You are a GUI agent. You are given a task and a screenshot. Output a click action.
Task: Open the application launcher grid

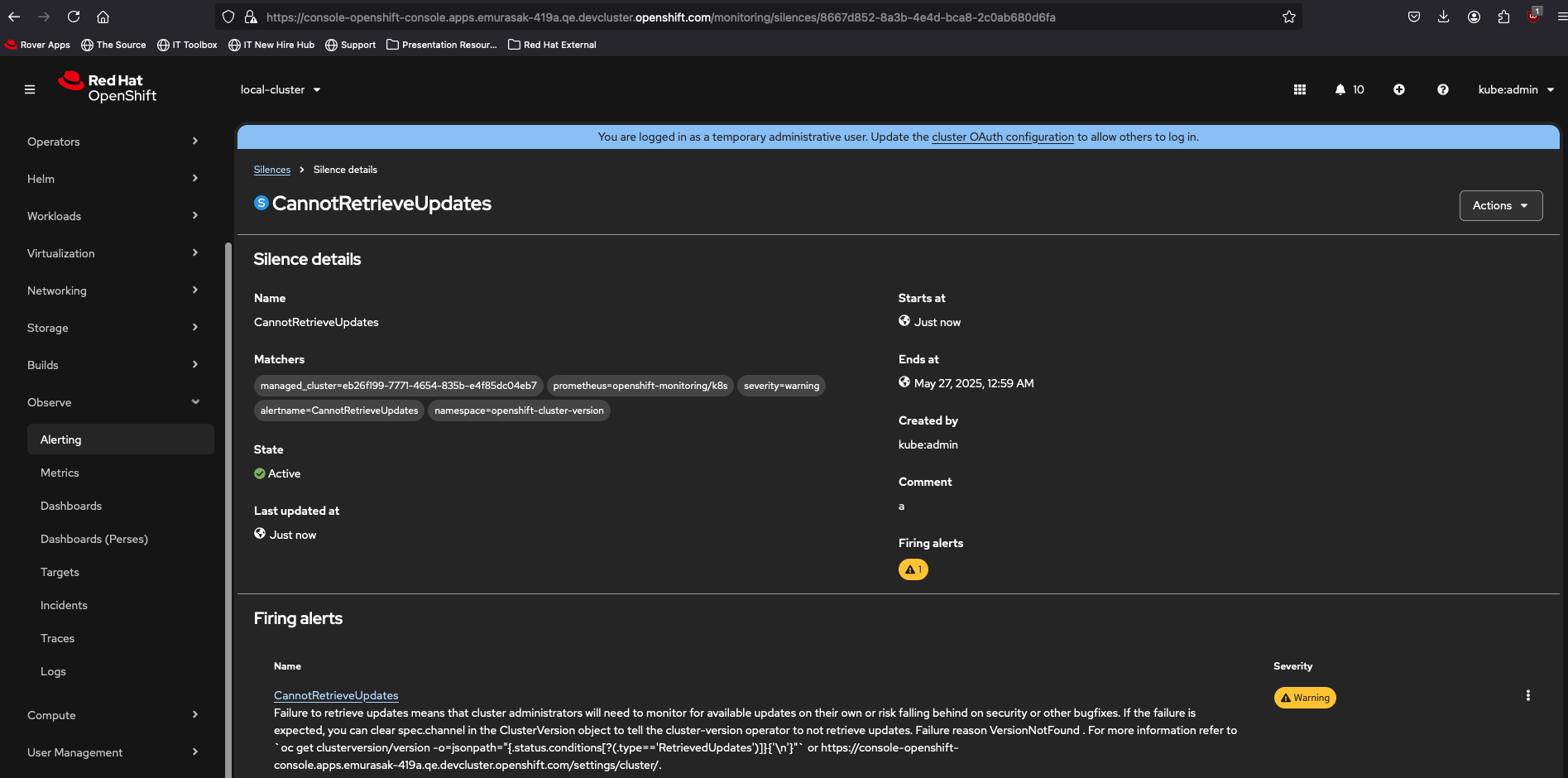[x=1300, y=89]
